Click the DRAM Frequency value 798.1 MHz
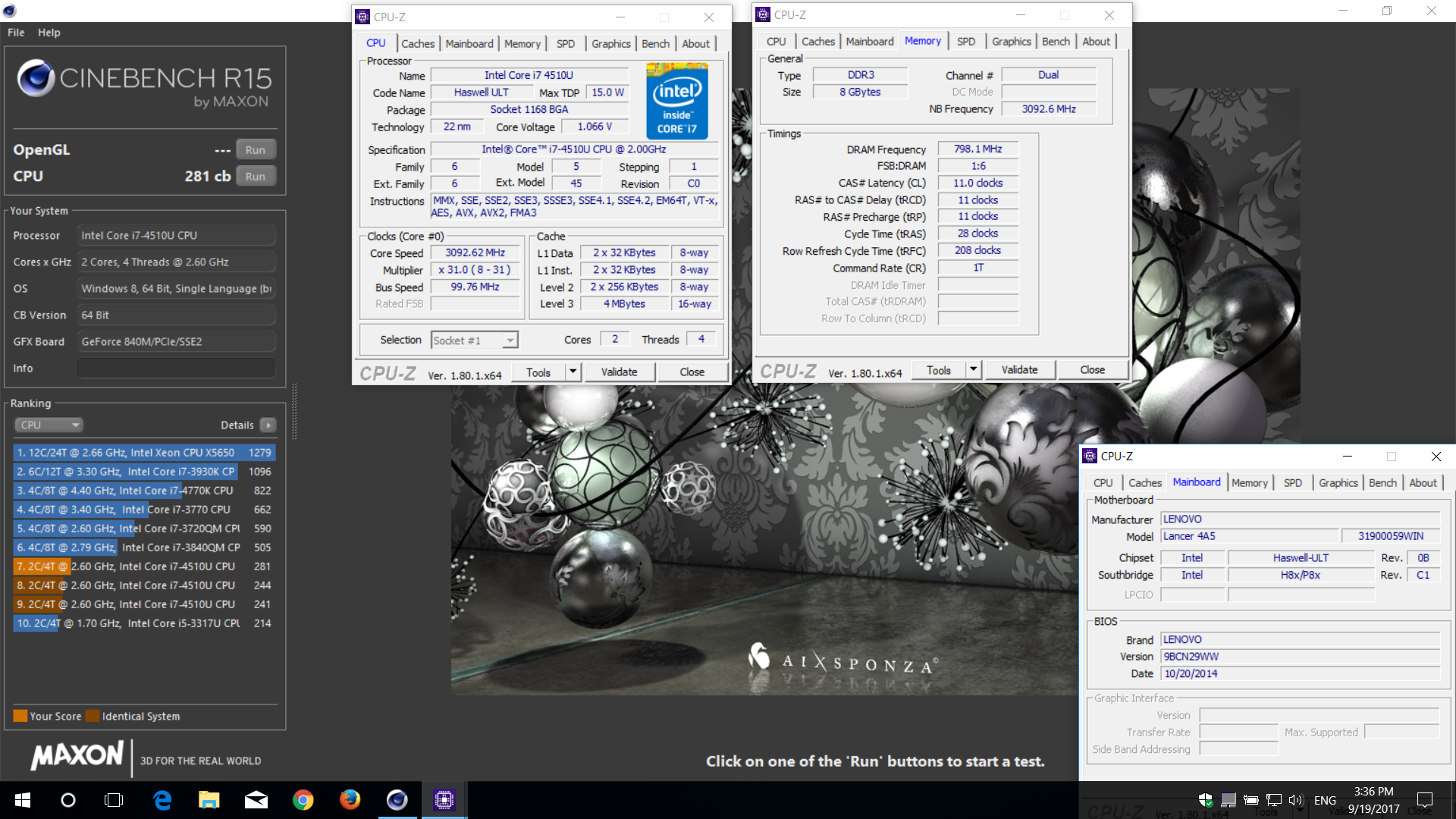This screenshot has height=819, width=1456. tap(977, 149)
